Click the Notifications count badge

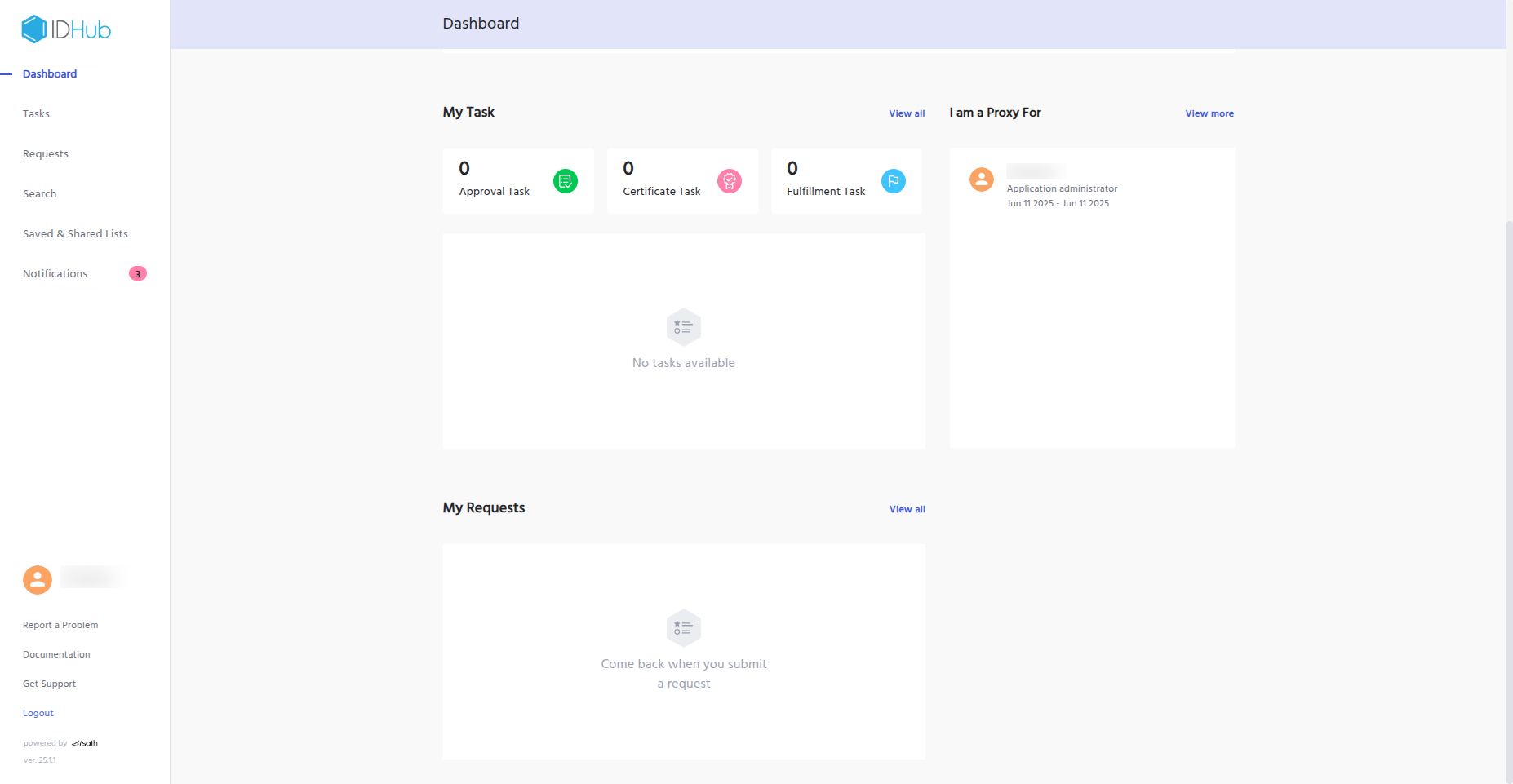click(138, 274)
